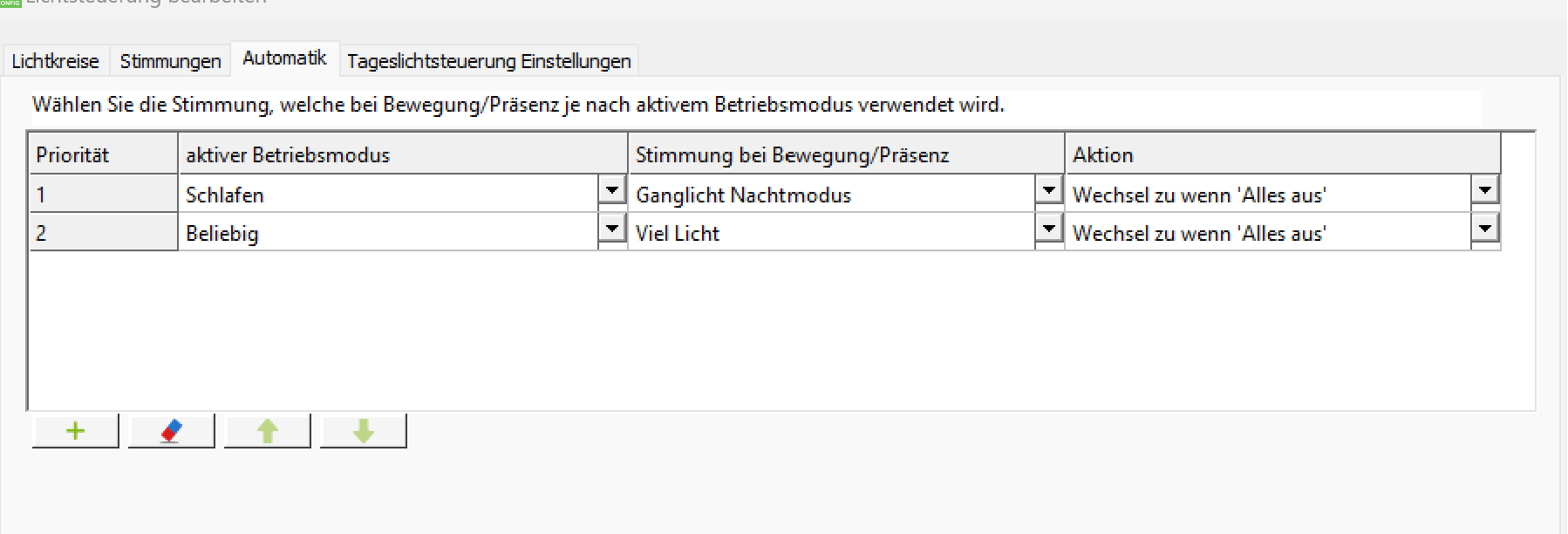The width and height of the screenshot is (1568, 534).
Task: Click the green down arrow button
Action: [363, 431]
